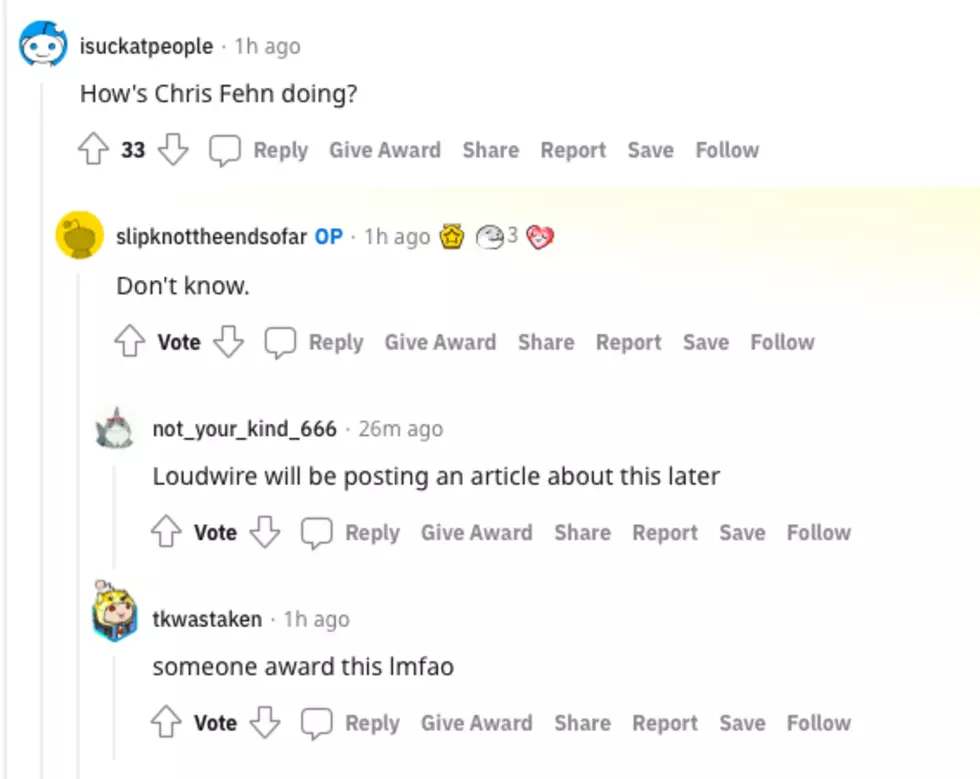This screenshot has height=779, width=980.
Task: Give Award to isuckatpeople's comment
Action: pyautogui.click(x=385, y=150)
